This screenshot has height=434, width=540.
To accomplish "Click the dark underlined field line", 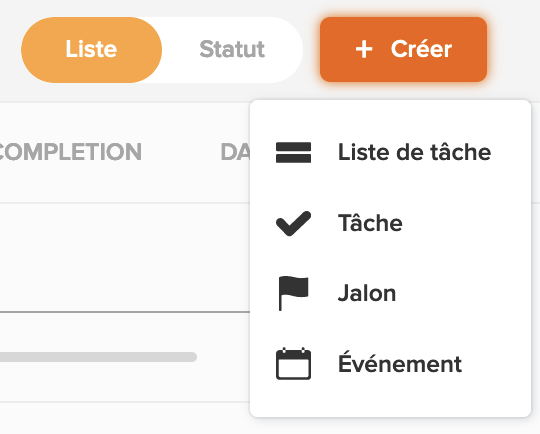I will tap(125, 312).
